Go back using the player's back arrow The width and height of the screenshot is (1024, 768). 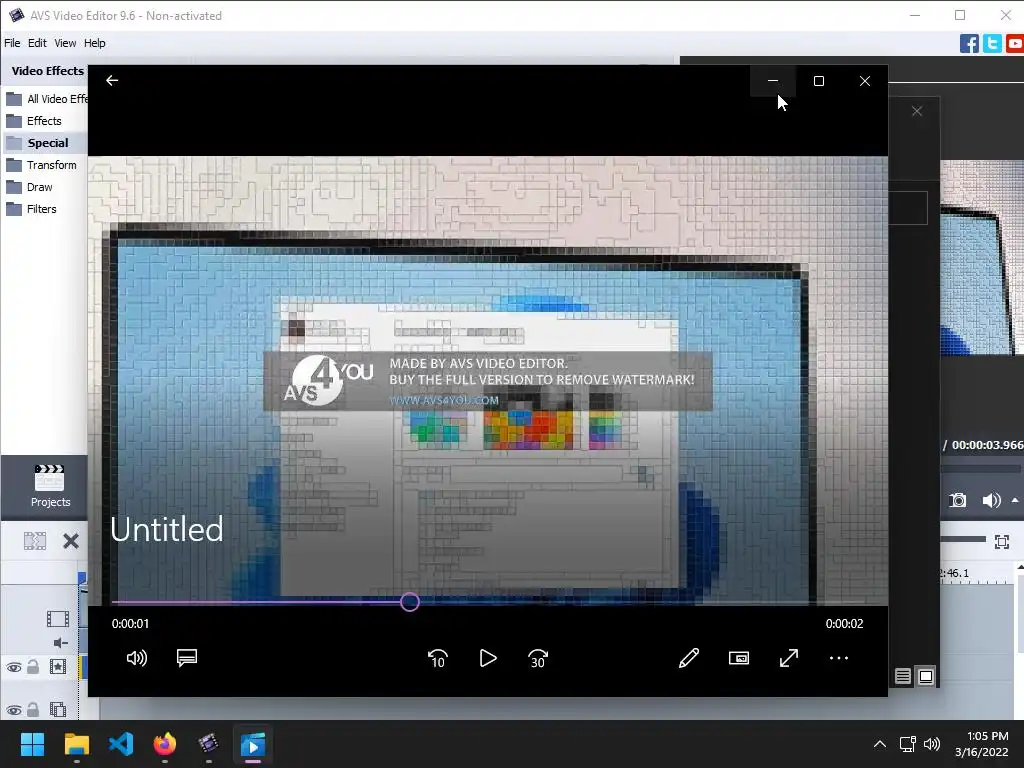click(x=112, y=80)
